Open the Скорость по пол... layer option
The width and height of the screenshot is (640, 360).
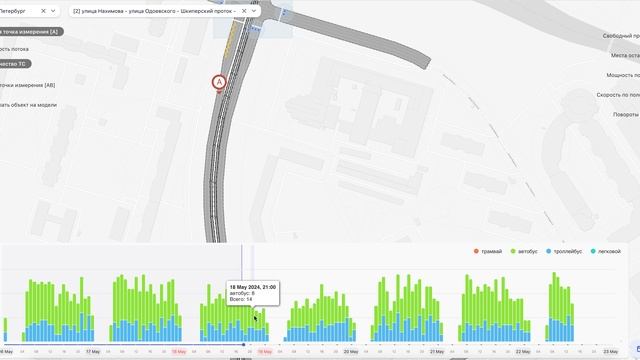618,95
